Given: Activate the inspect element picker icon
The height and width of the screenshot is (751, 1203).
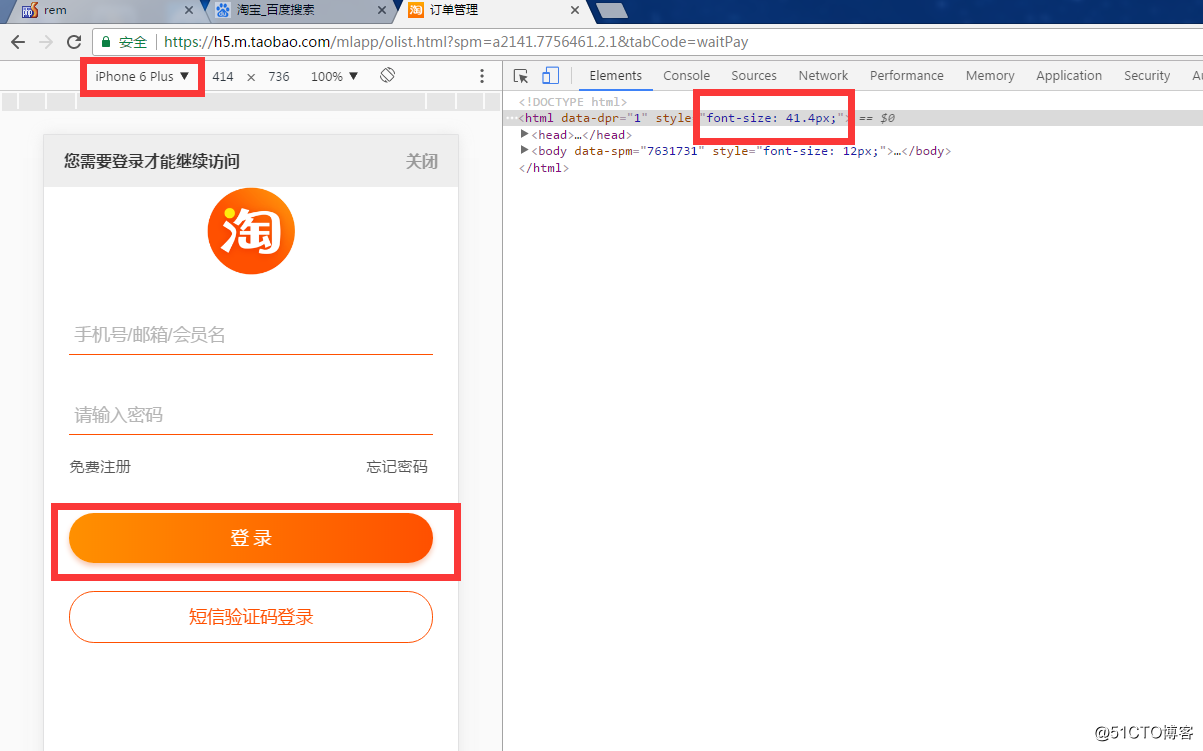Looking at the screenshot, I should 521,76.
